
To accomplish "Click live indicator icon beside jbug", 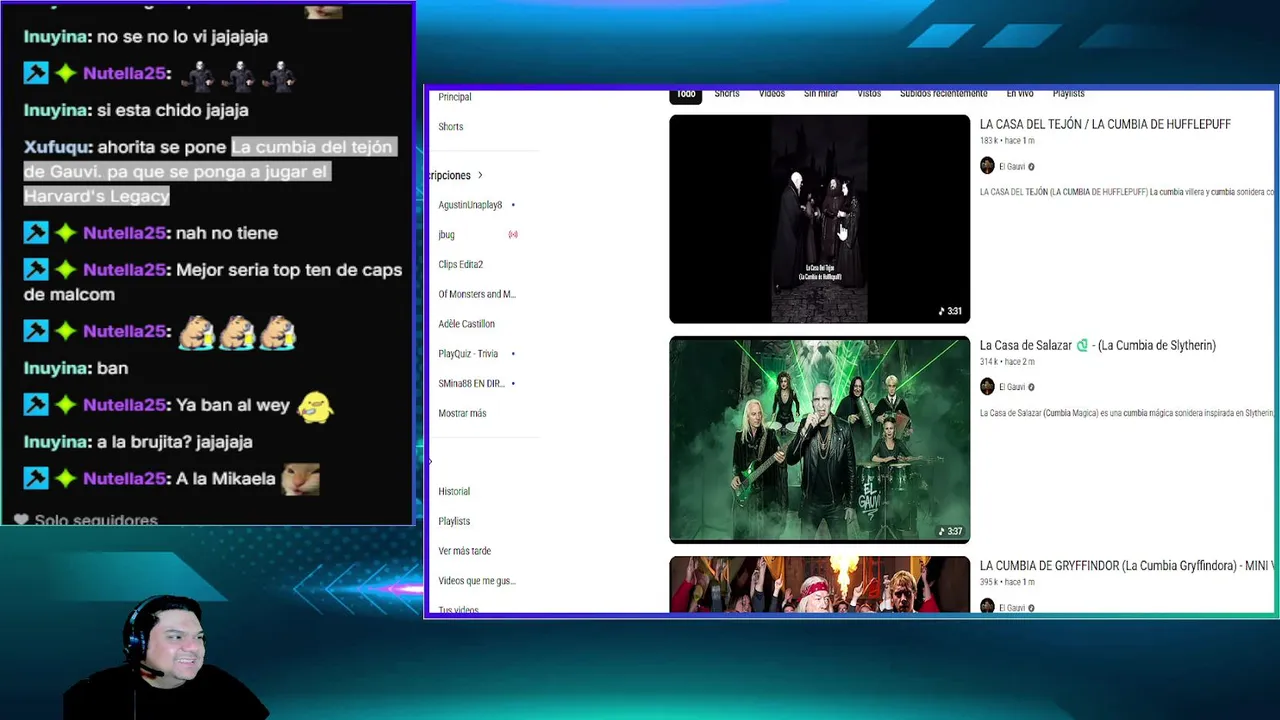I will point(513,235).
